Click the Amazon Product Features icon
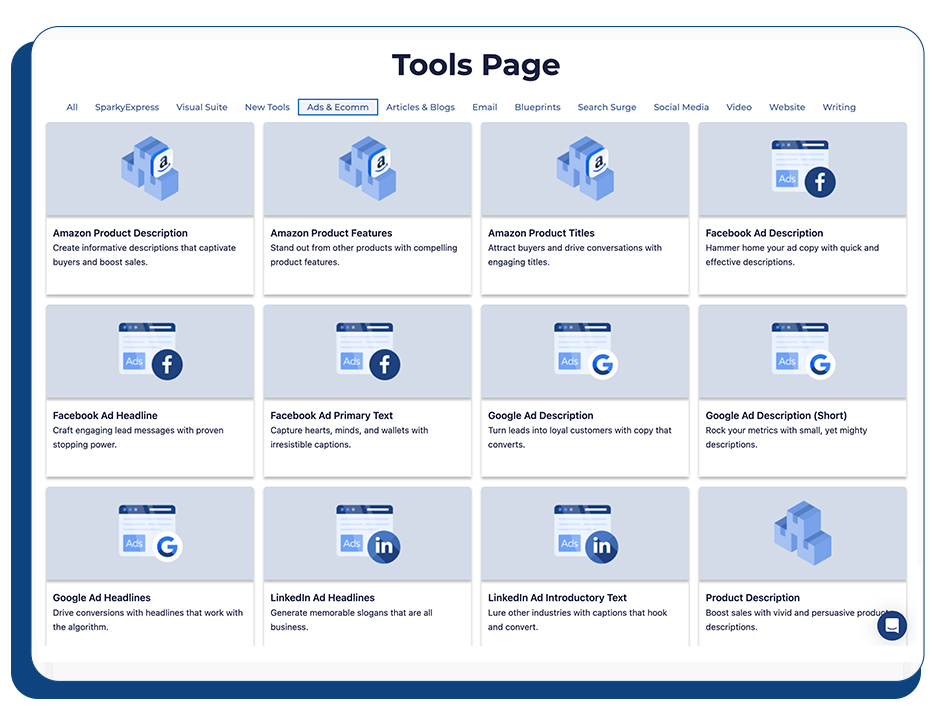This screenshot has height=720, width=936. pyautogui.click(x=367, y=168)
